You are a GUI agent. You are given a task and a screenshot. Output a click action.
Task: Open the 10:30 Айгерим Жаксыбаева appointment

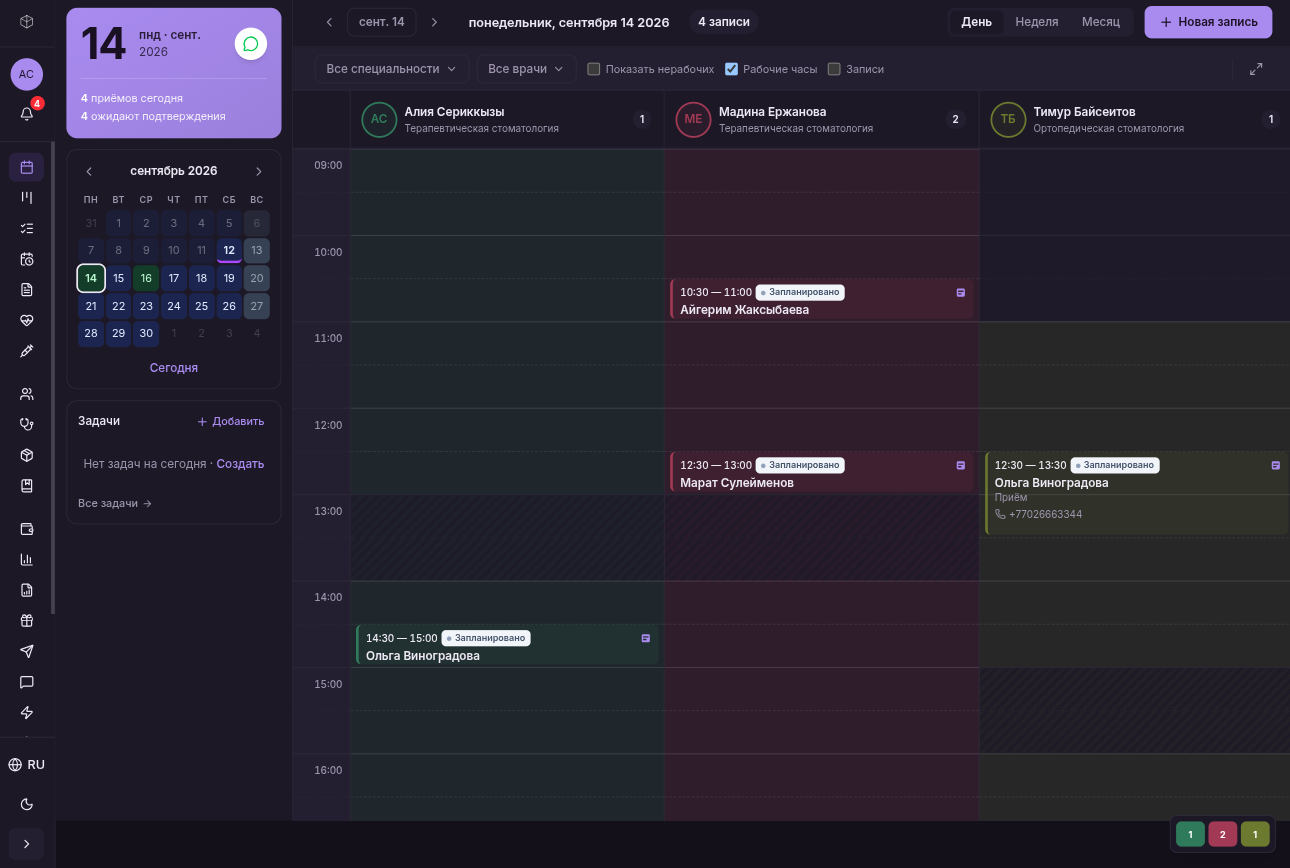[822, 300]
